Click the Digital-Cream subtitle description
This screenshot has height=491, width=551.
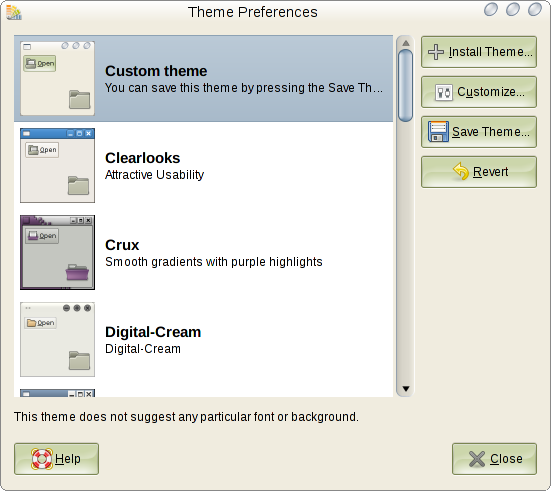[x=143, y=349]
